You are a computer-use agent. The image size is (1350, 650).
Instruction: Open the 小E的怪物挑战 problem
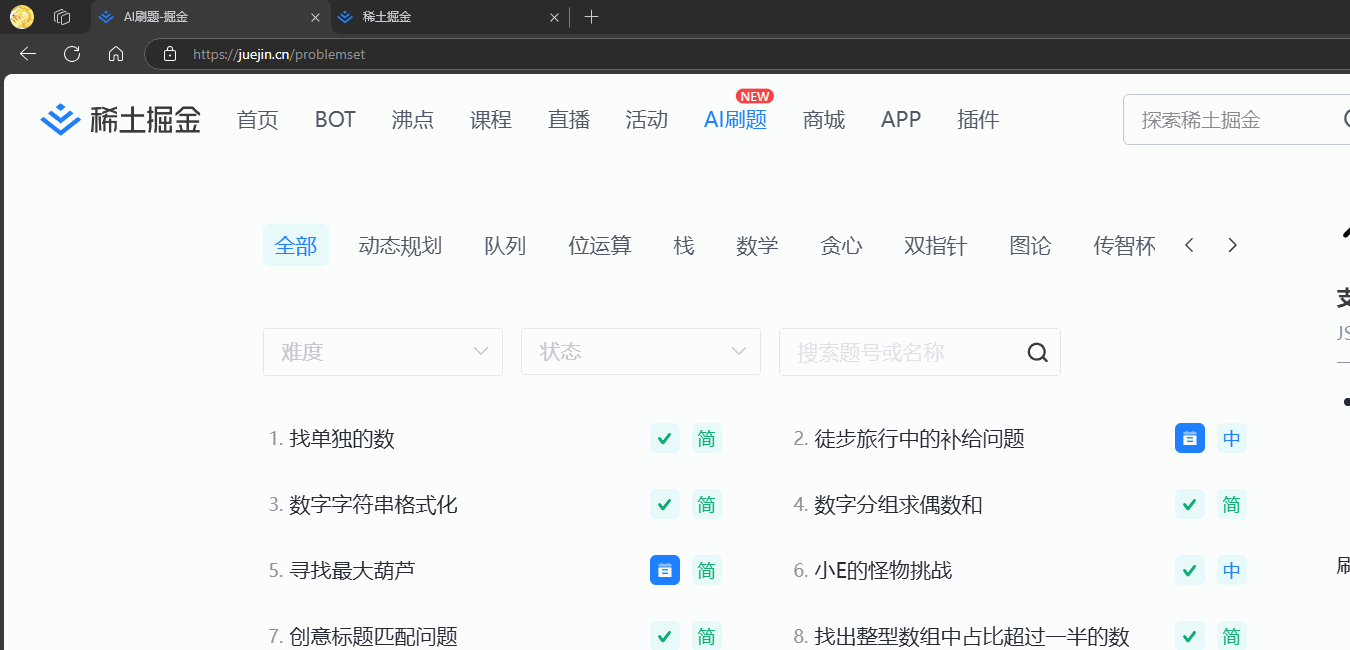tap(883, 570)
